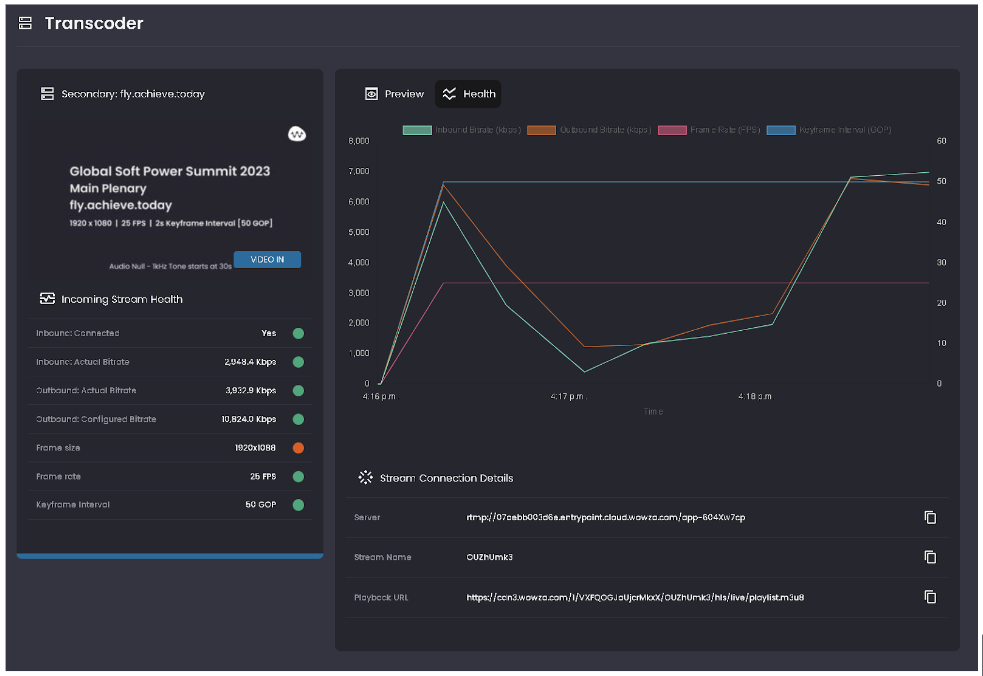Screen dimensions: 983x676
Task: Hide the Frame Rate (FPS) chart series
Action: coord(710,130)
